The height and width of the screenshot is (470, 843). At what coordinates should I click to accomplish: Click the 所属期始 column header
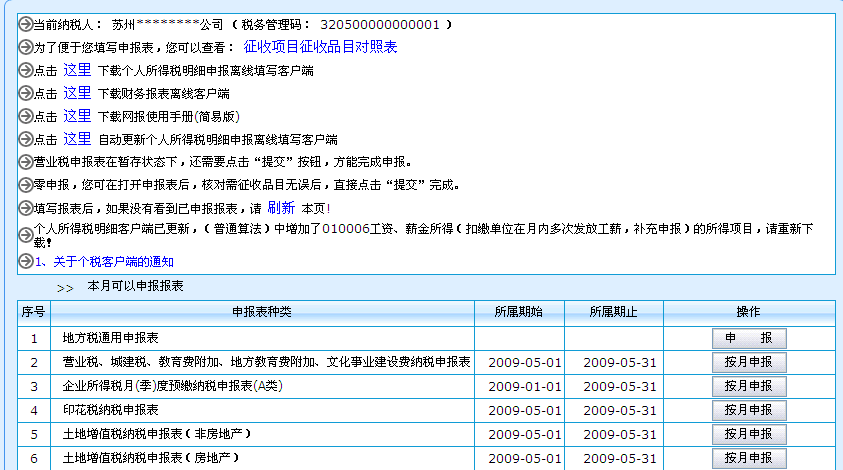pyautogui.click(x=519, y=312)
